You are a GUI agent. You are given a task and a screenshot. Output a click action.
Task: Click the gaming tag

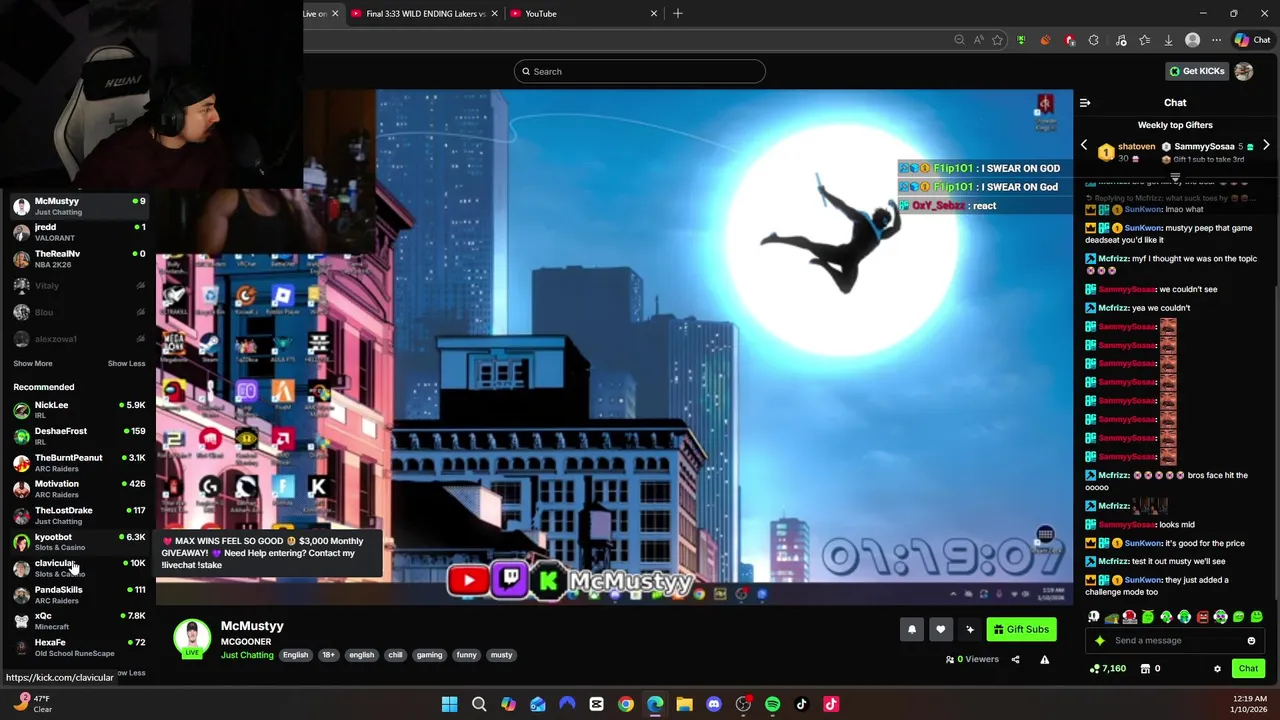click(x=429, y=655)
